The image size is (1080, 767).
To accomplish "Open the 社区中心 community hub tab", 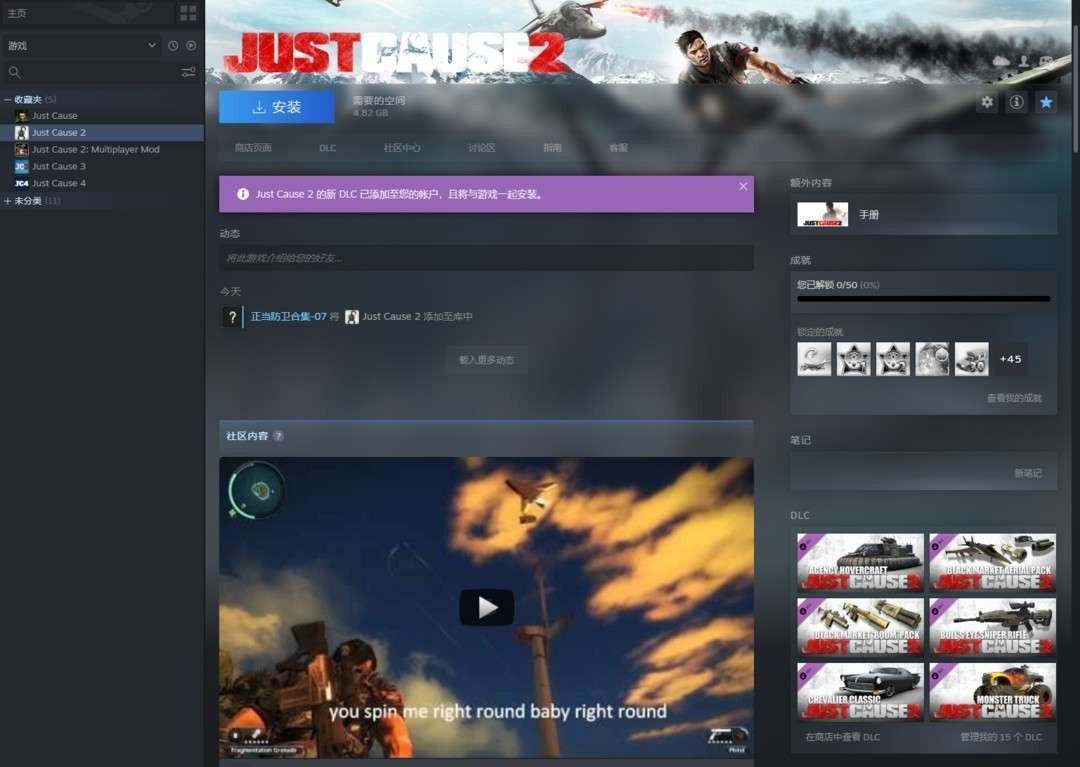I will 402,147.
